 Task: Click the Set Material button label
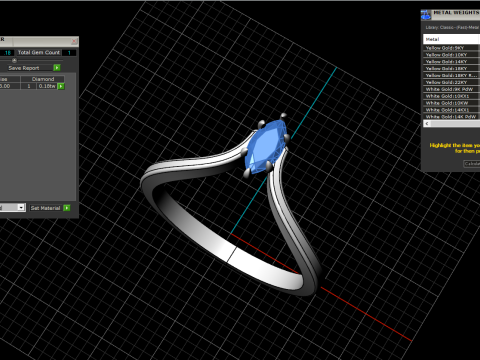coord(45,208)
